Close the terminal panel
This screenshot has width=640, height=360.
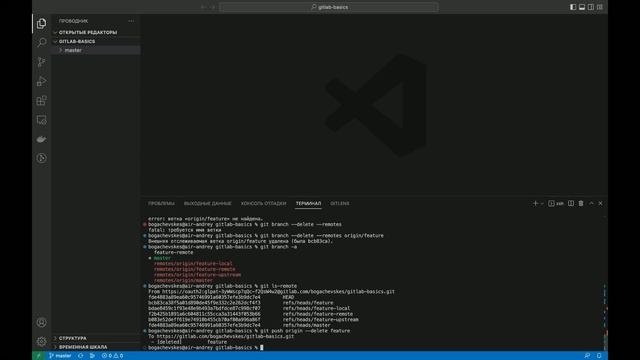point(600,203)
